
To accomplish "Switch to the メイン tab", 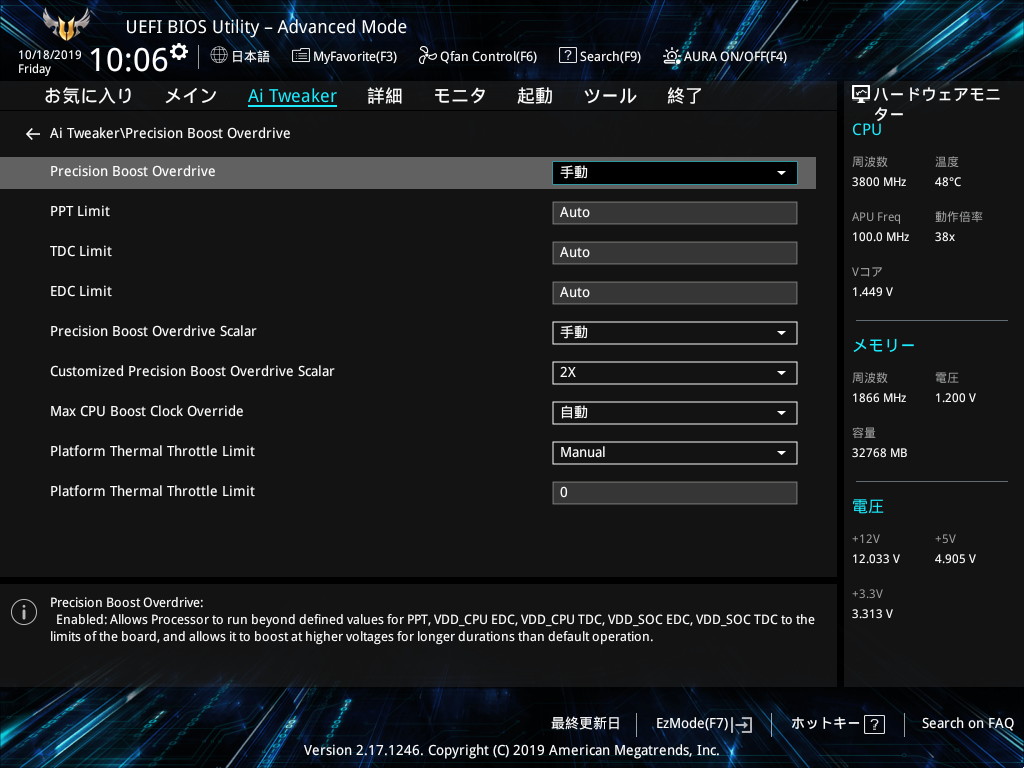I will (191, 96).
